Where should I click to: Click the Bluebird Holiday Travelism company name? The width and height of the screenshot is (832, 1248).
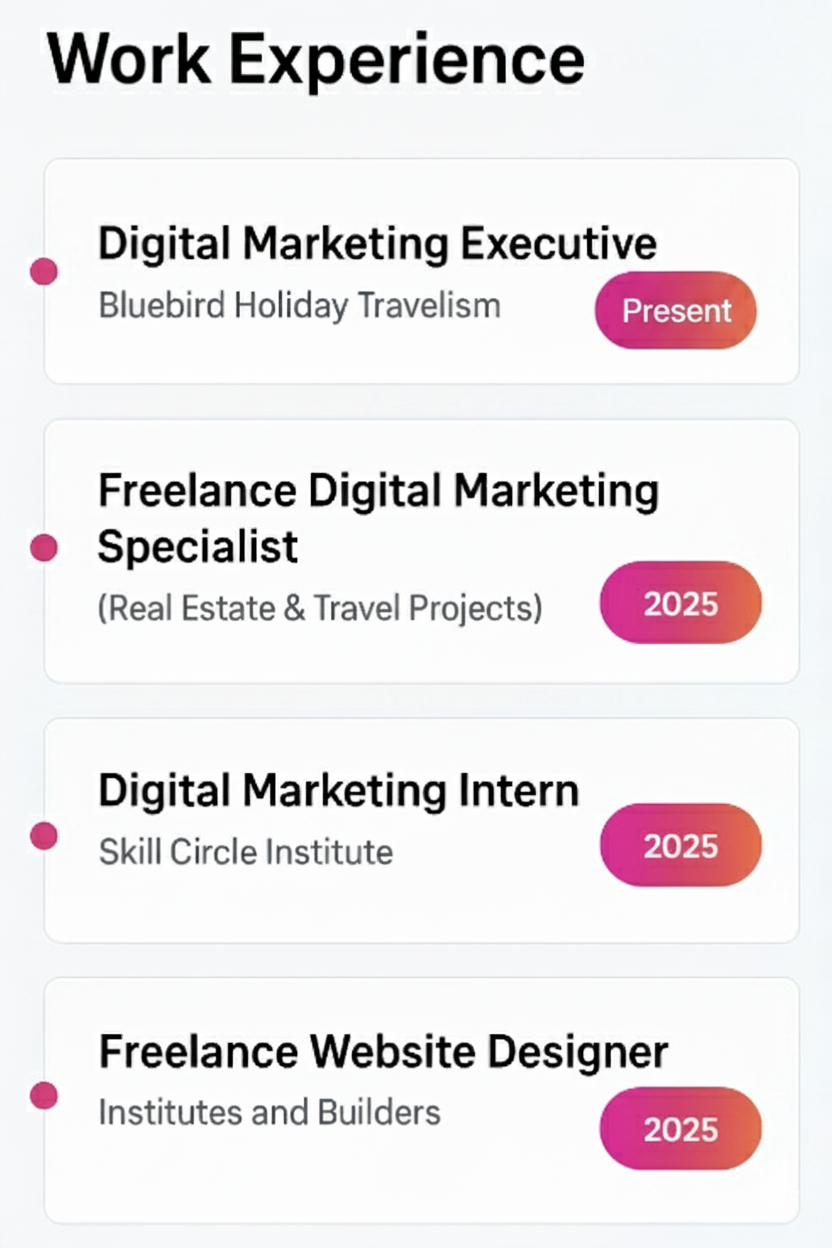point(299,305)
